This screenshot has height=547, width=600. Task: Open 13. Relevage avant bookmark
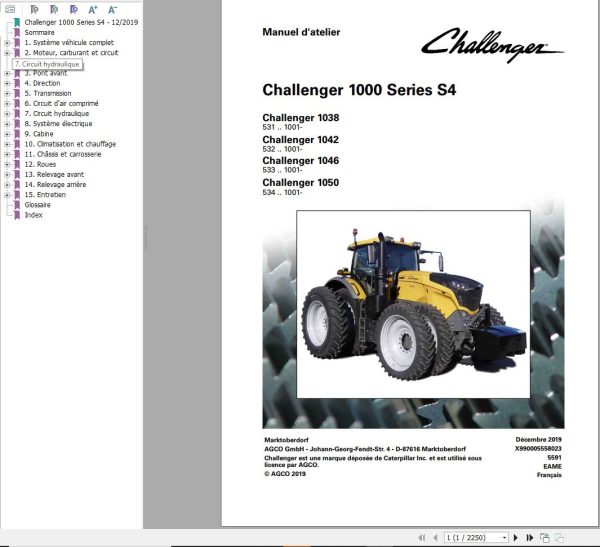[54, 175]
